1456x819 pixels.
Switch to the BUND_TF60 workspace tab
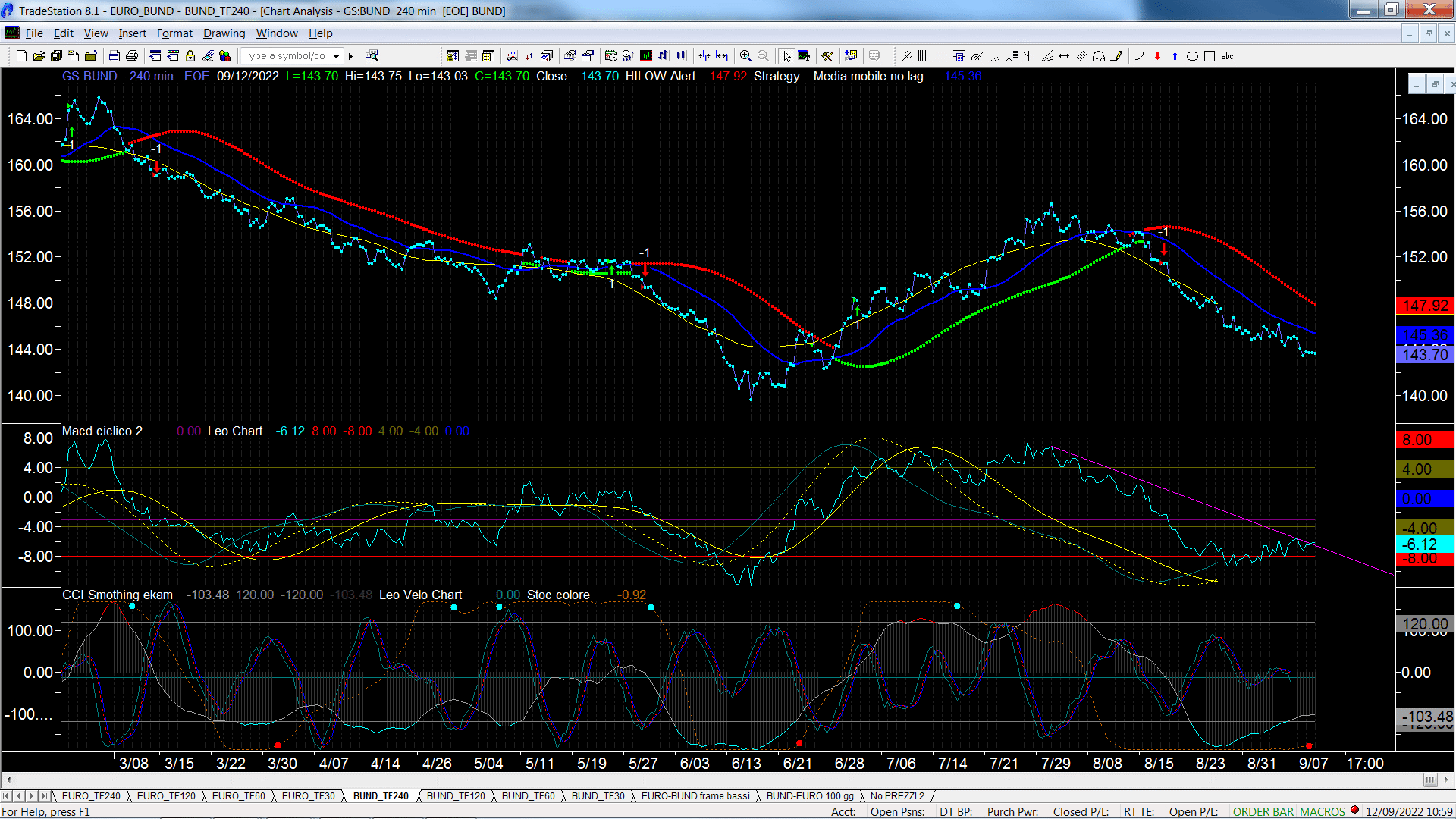coord(528,795)
